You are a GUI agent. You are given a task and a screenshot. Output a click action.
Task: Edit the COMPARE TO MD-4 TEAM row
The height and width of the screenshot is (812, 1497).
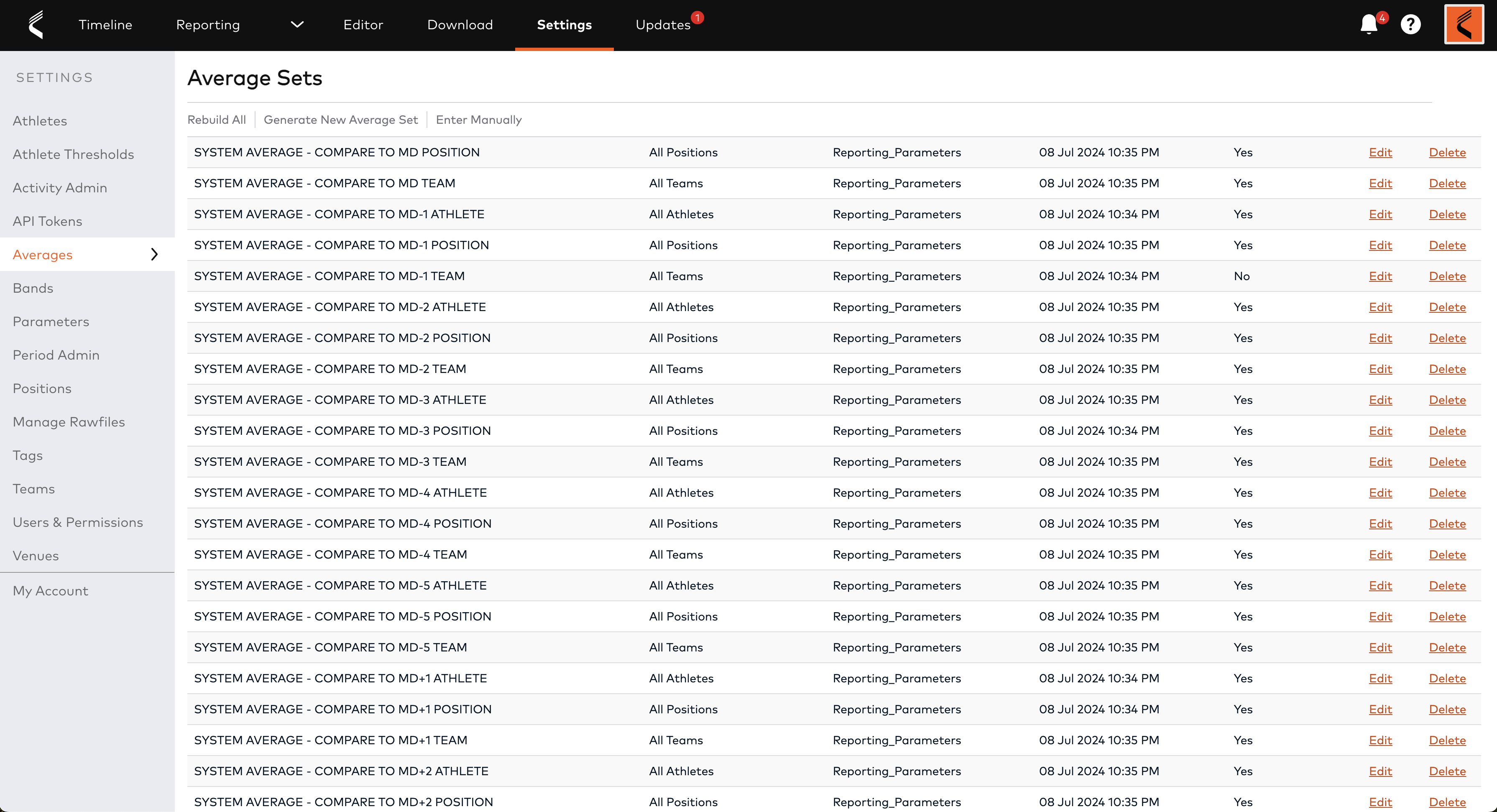(x=1380, y=554)
